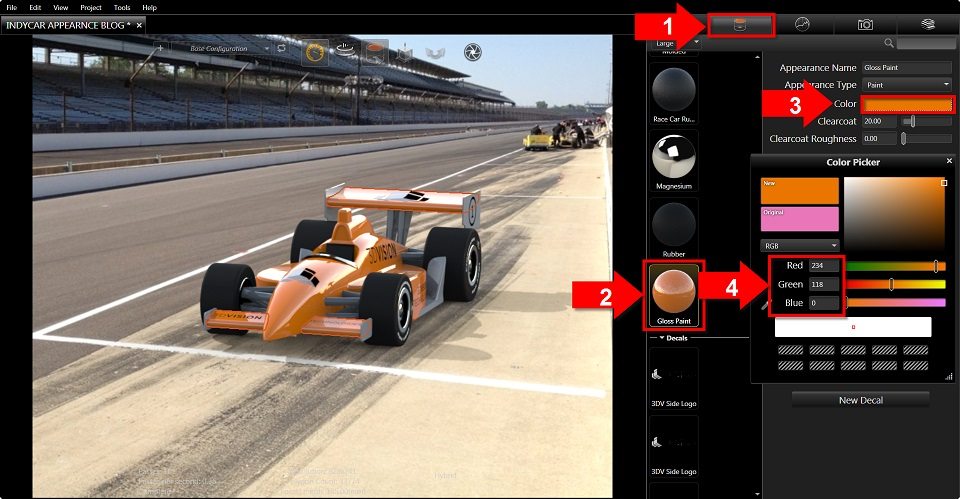Select the Race Car Rubber appearance thumbnail
The height and width of the screenshot is (499, 960).
tap(673, 94)
